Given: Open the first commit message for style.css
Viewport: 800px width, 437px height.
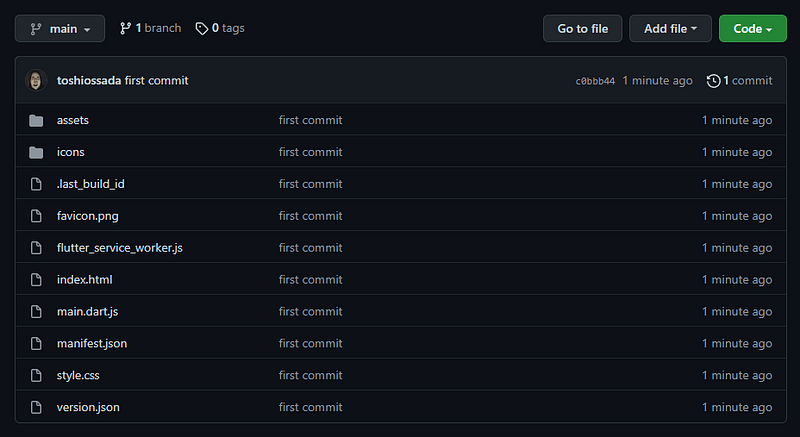Looking at the screenshot, I should (310, 375).
